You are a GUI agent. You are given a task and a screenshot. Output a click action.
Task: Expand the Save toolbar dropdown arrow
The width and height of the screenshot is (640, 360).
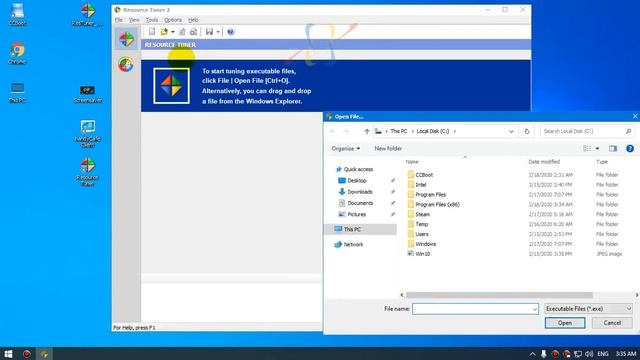(x=218, y=32)
